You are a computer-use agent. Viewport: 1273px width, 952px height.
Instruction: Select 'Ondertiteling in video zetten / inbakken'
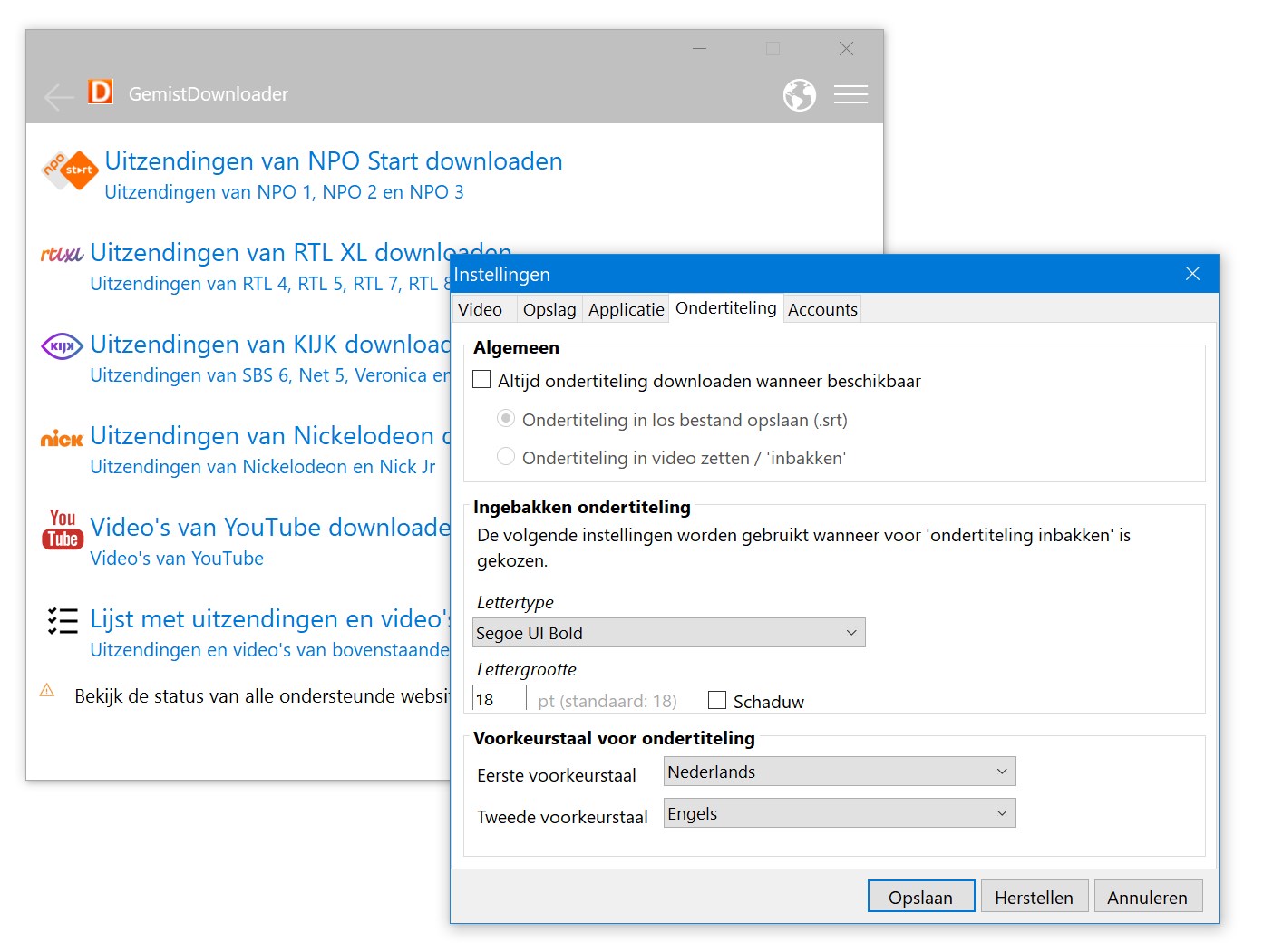pos(505,456)
